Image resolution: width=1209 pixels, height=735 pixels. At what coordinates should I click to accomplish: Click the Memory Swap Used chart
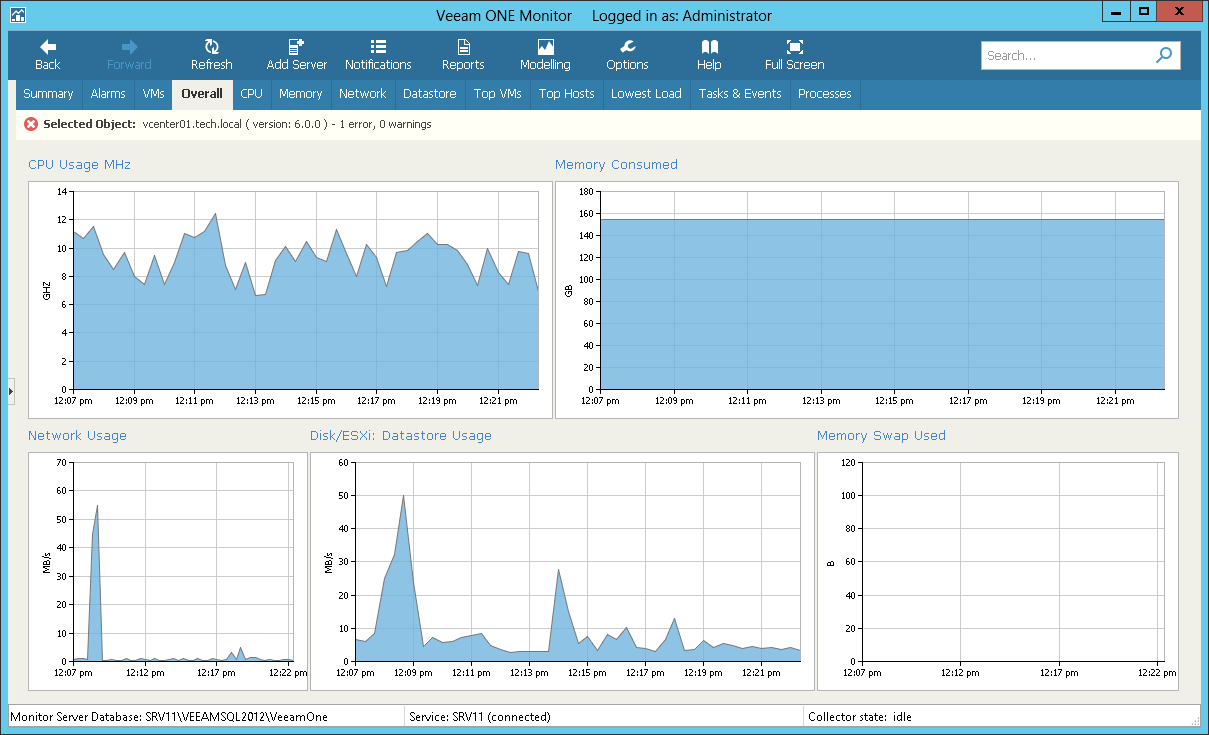998,571
